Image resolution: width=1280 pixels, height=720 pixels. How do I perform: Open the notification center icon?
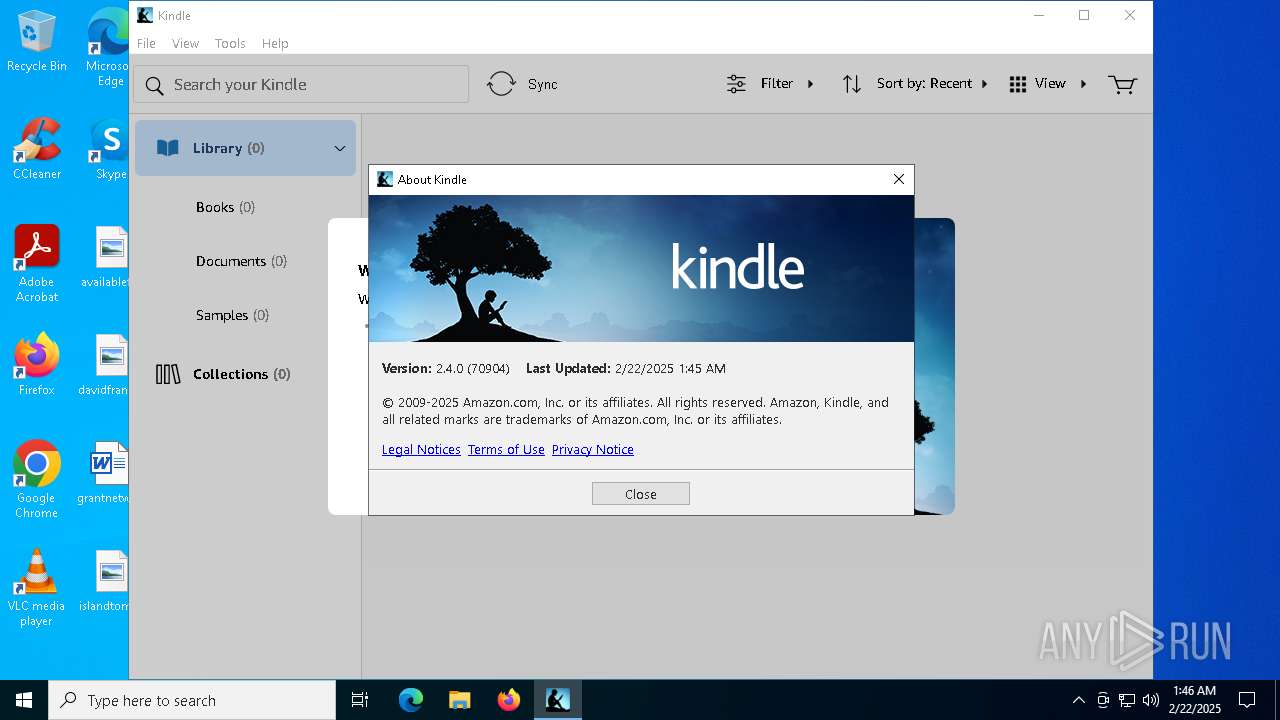(x=1247, y=700)
